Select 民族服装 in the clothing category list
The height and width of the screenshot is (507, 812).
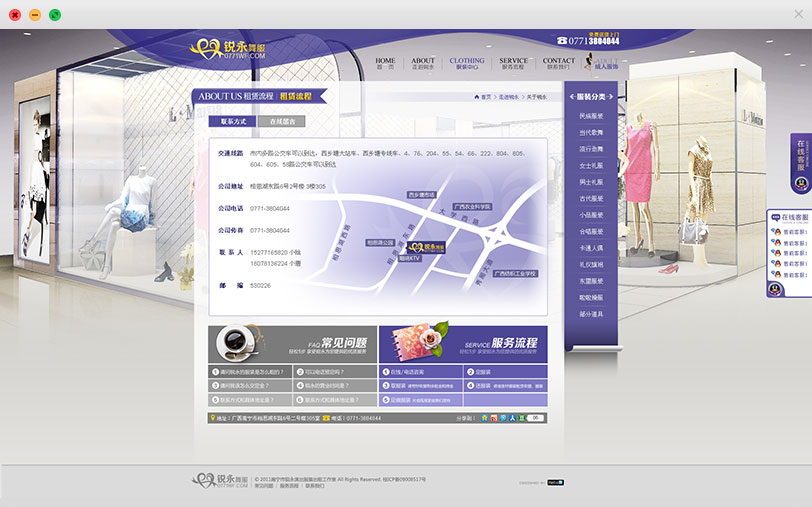pos(591,116)
